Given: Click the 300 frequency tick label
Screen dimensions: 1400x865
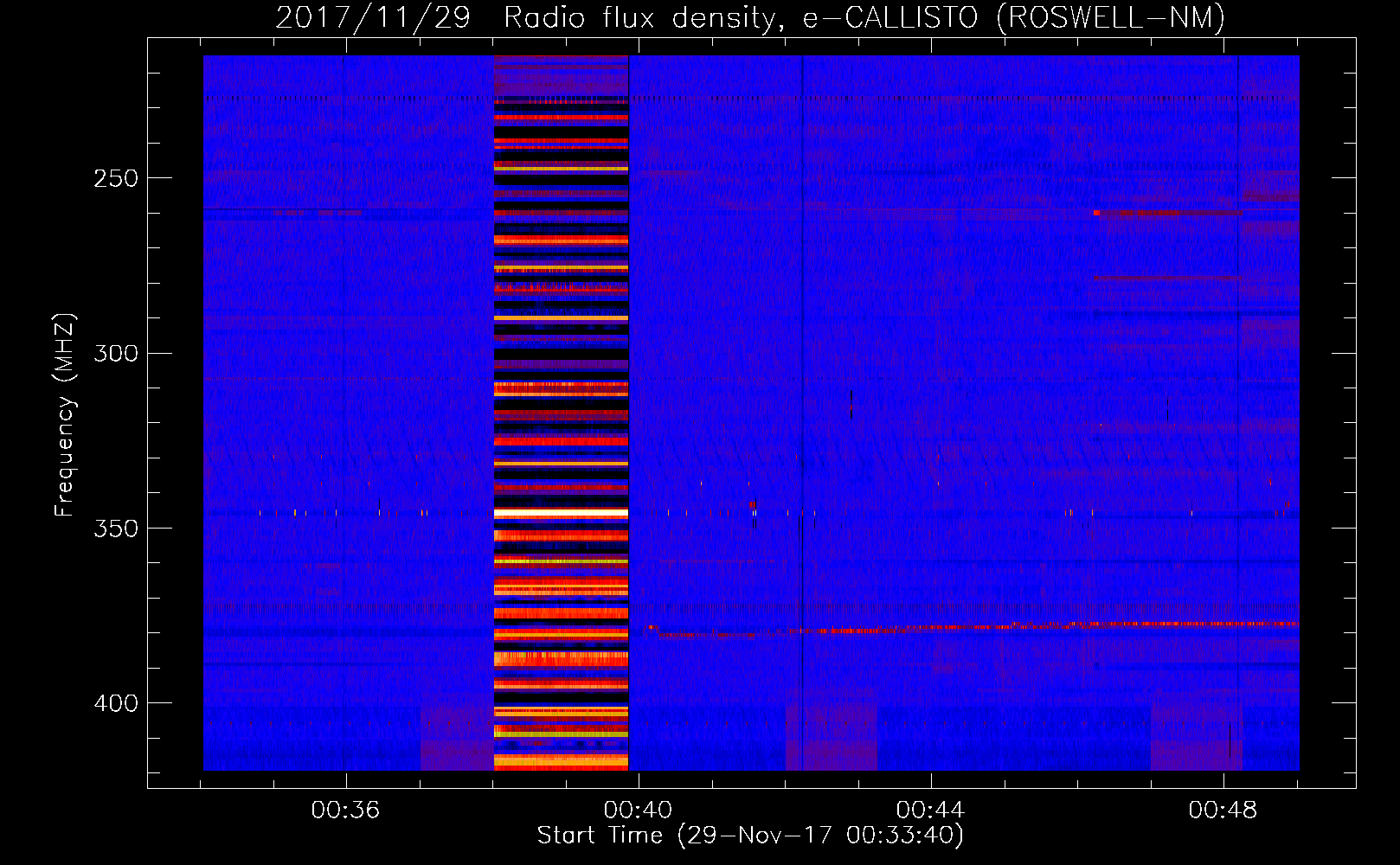Looking at the screenshot, I should pyautogui.click(x=116, y=353).
